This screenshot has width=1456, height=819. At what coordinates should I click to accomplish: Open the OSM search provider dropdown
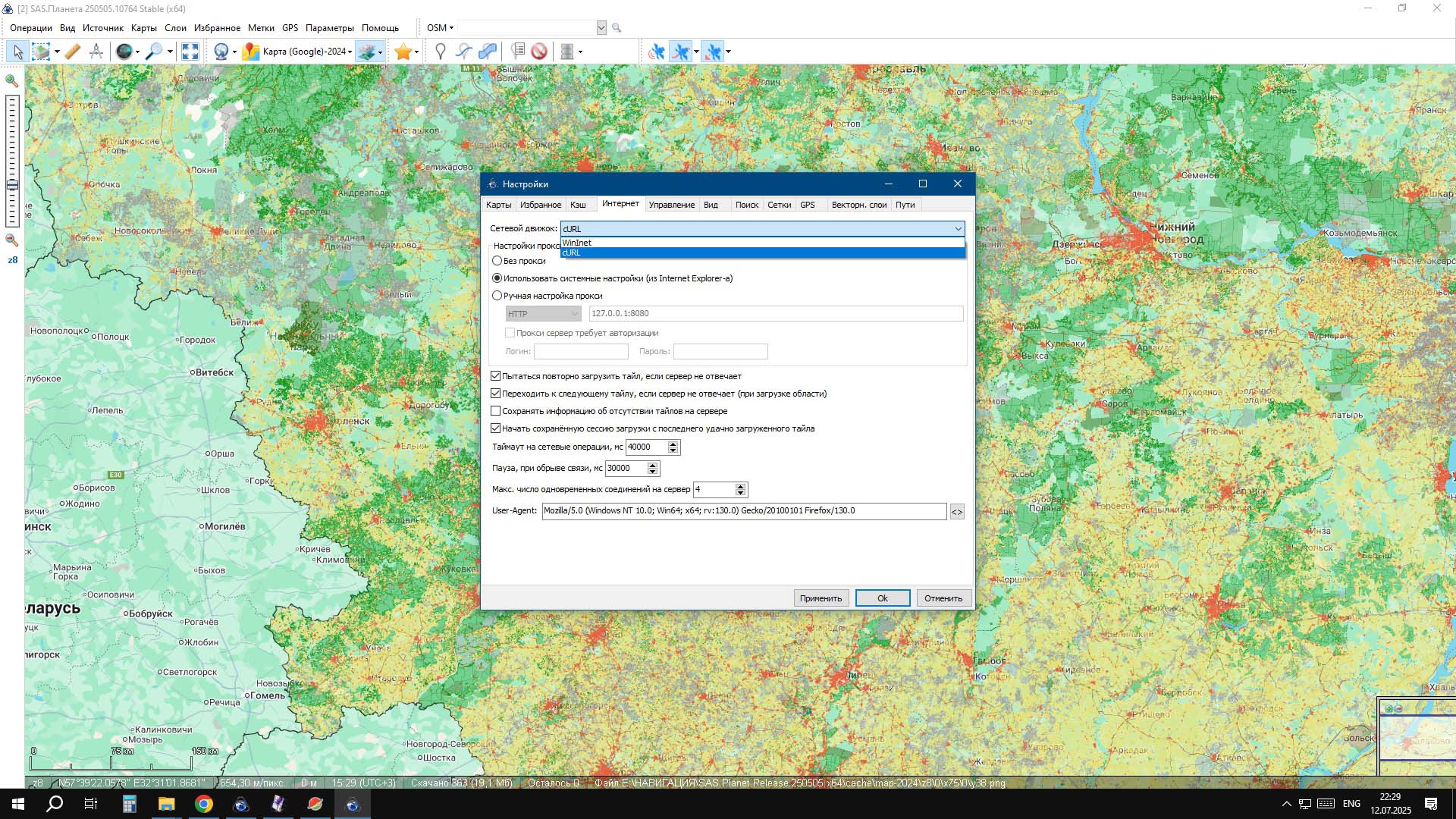(x=440, y=28)
